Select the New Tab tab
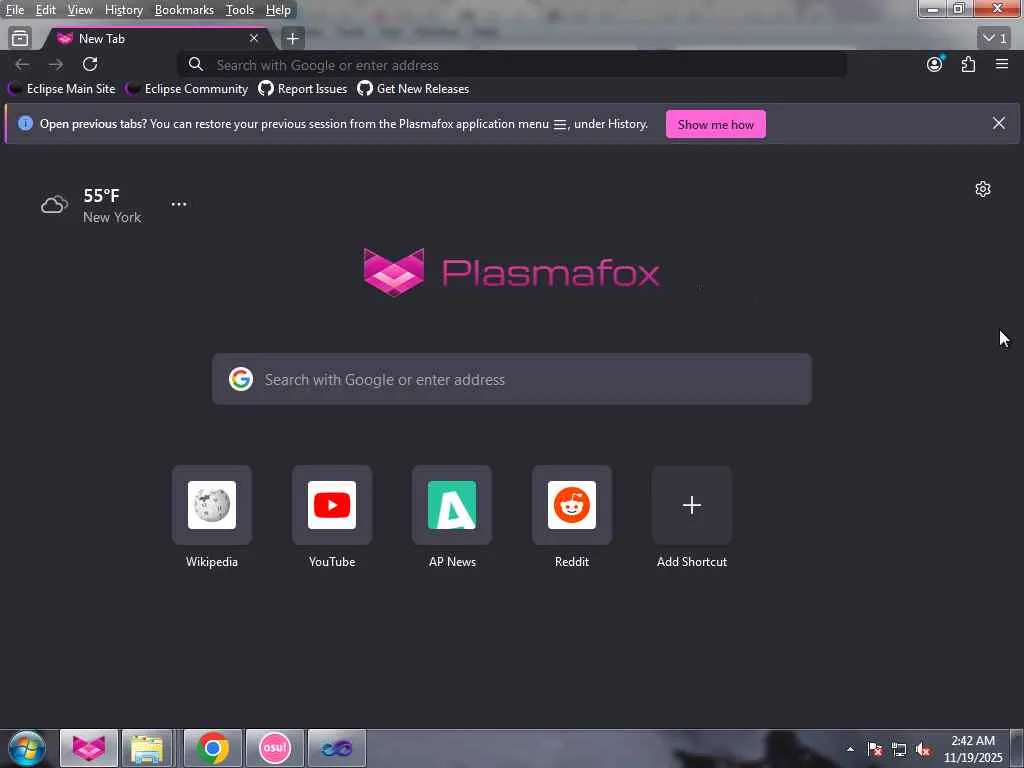The image size is (1024, 768). coord(157,39)
